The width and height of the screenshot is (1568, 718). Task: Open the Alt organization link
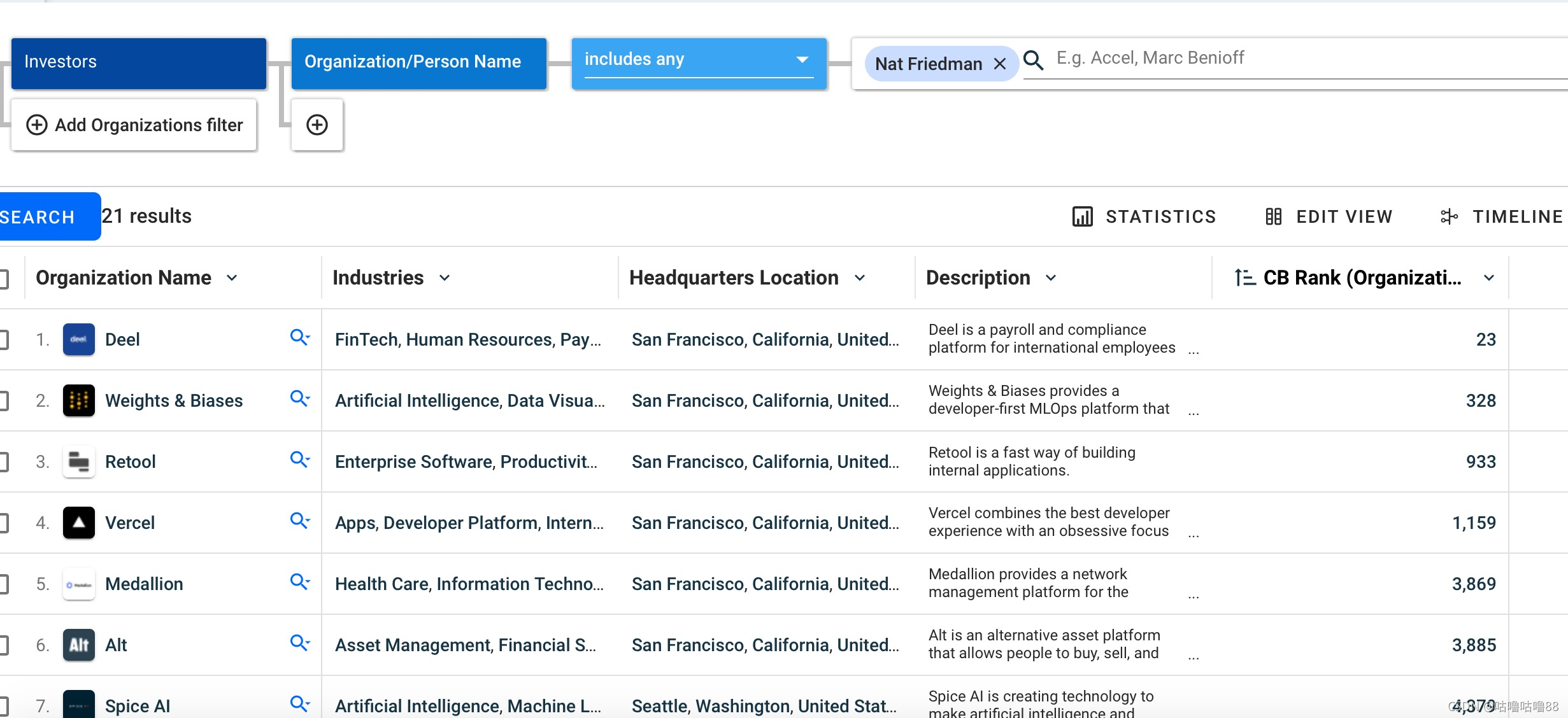(x=116, y=645)
